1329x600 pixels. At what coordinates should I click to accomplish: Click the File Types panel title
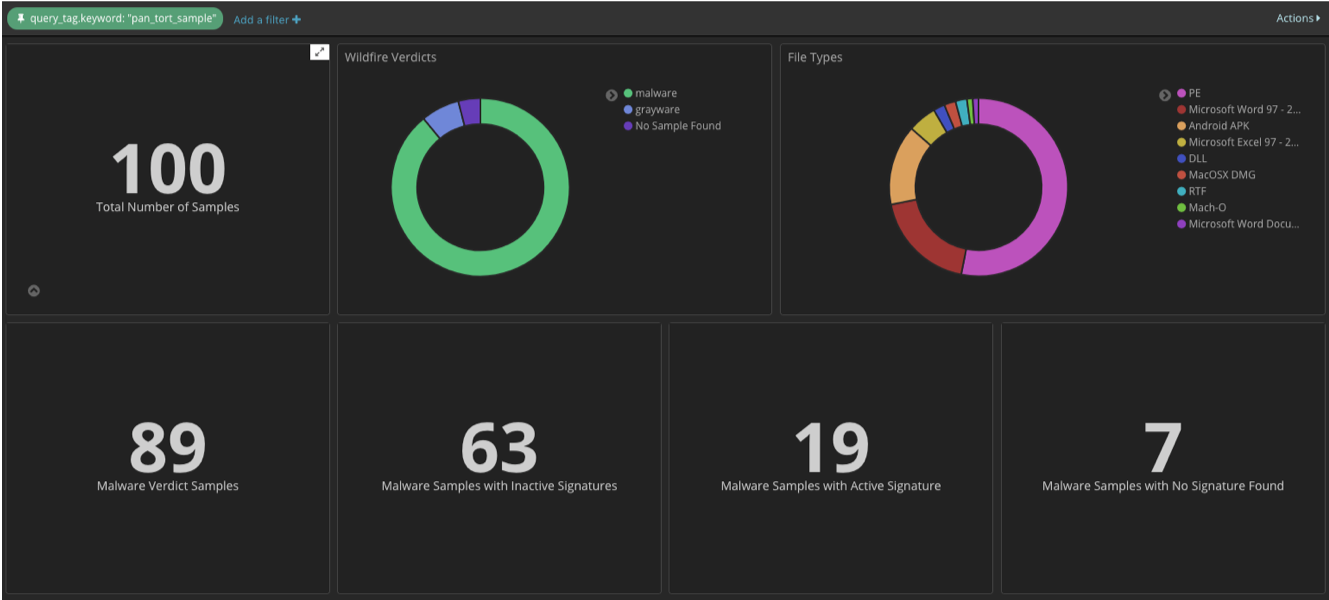tap(815, 57)
